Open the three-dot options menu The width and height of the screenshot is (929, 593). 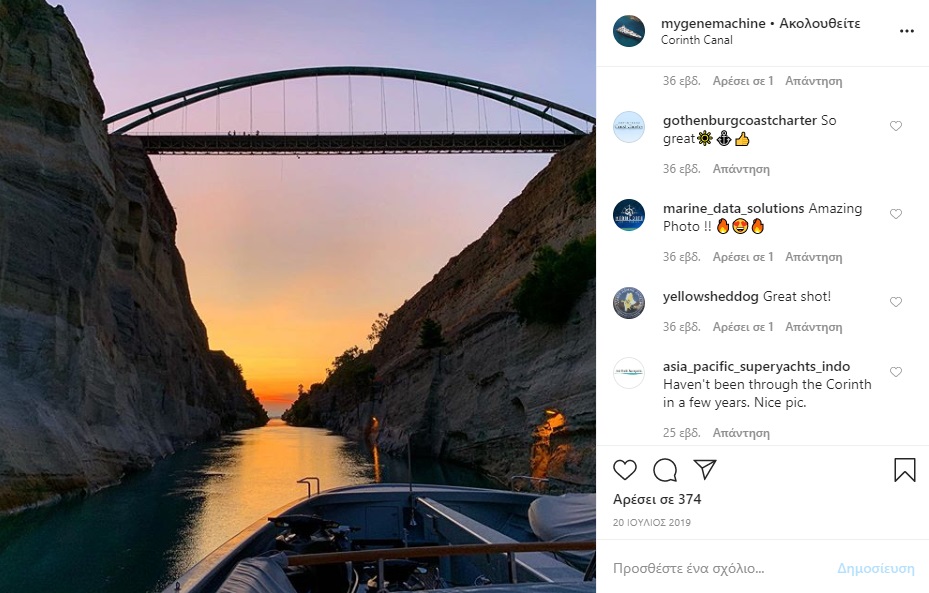coord(906,31)
